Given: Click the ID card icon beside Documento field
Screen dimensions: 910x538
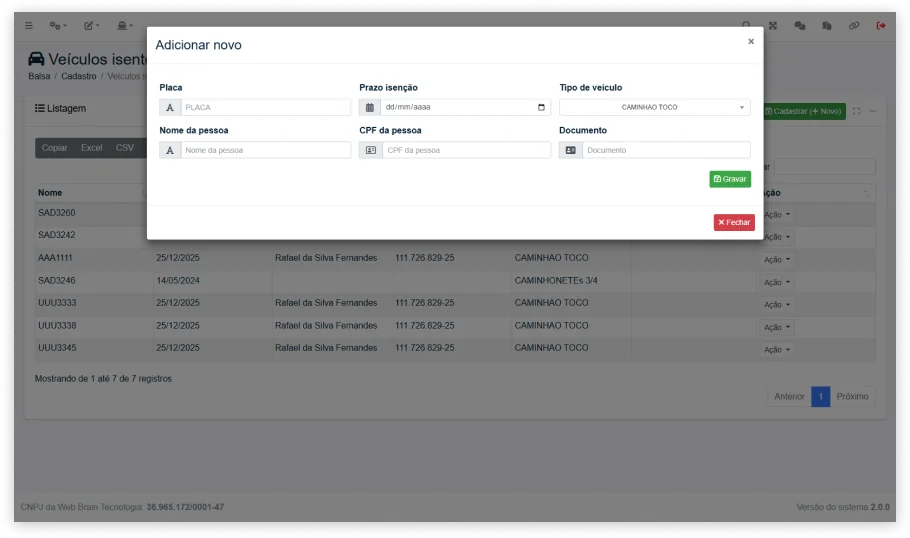Looking at the screenshot, I should pyautogui.click(x=571, y=150).
